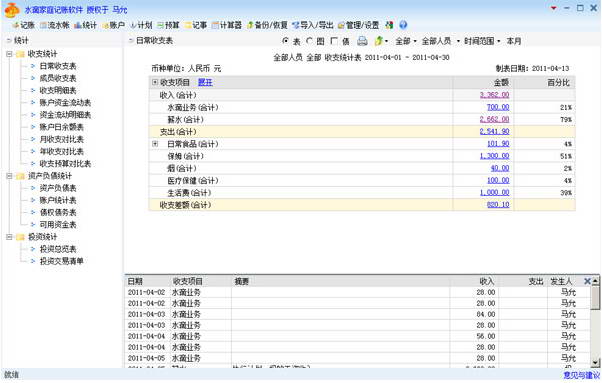Open 收支明细表 in the tree
Viewport: 602px width, 383px height.
[58, 91]
